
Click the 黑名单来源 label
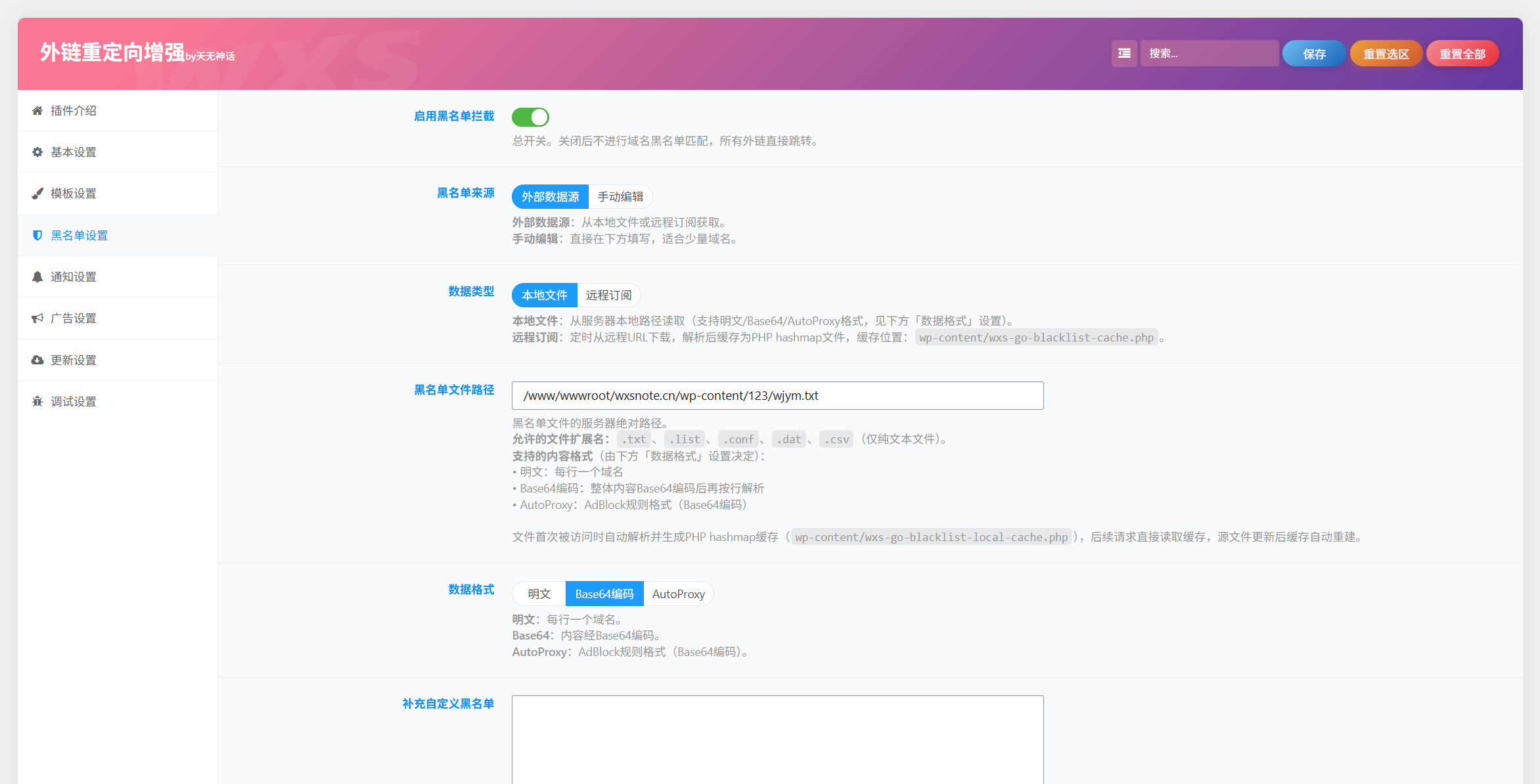[x=465, y=193]
